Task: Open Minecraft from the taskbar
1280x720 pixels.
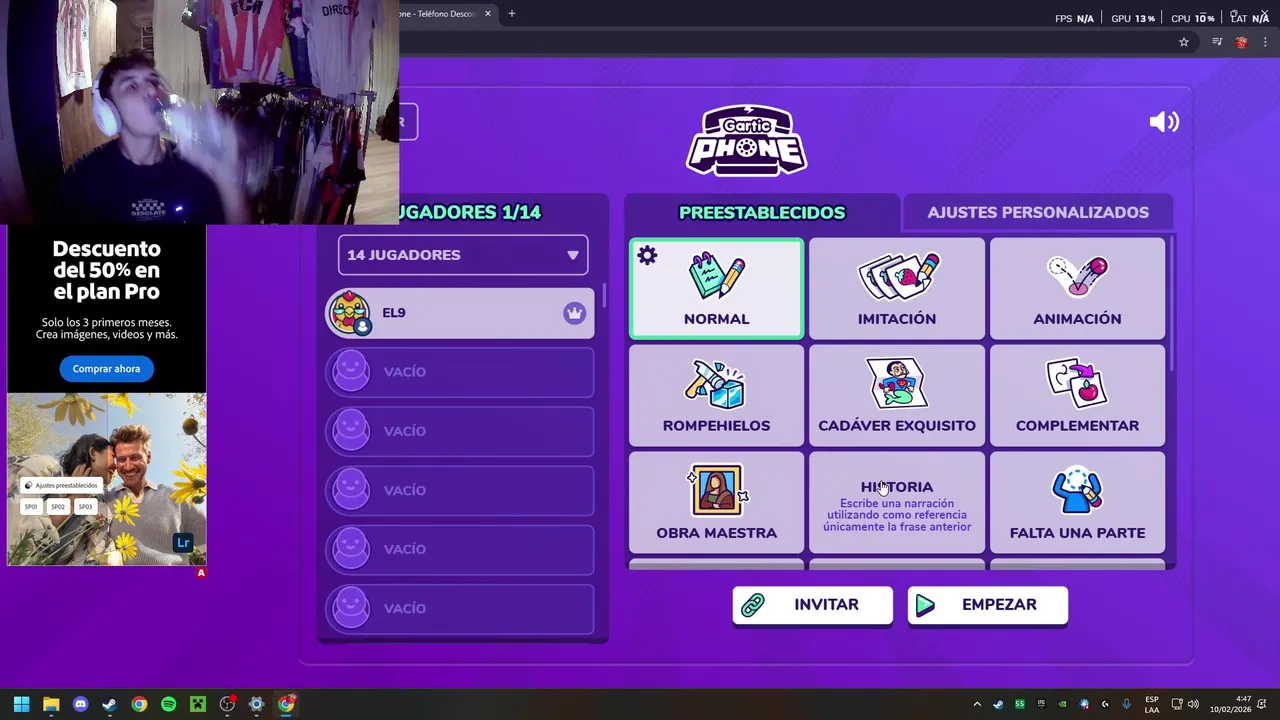Action: click(198, 704)
